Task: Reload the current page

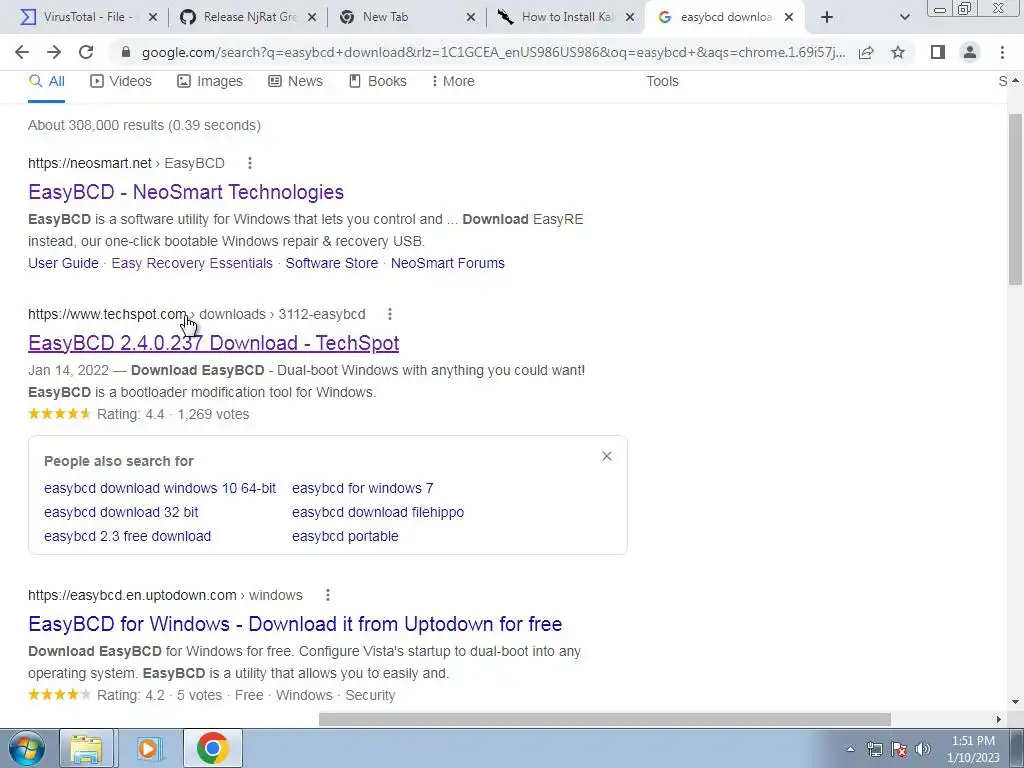Action: (x=86, y=52)
